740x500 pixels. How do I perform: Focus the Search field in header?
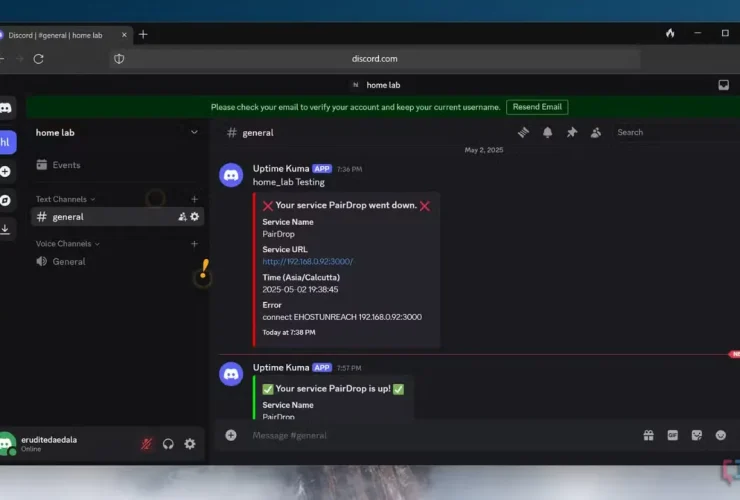pos(675,133)
